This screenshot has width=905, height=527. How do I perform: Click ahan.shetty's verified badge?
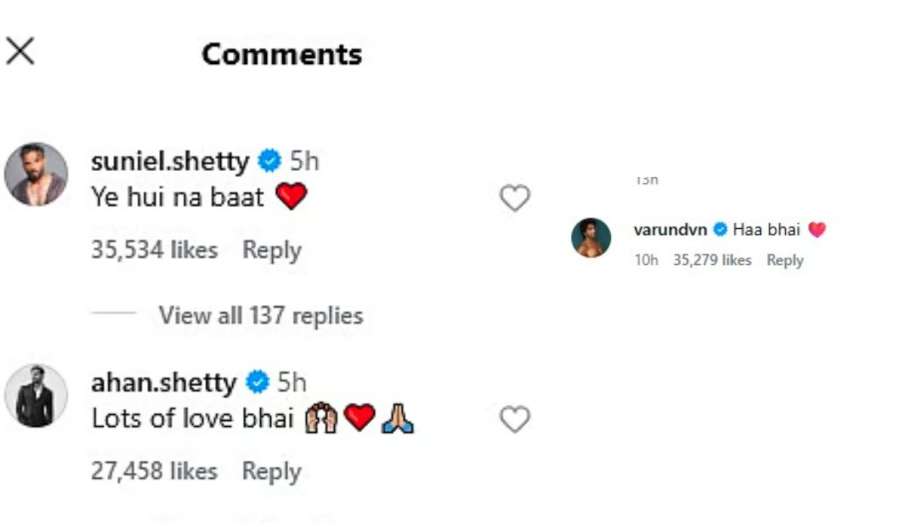click(x=257, y=382)
